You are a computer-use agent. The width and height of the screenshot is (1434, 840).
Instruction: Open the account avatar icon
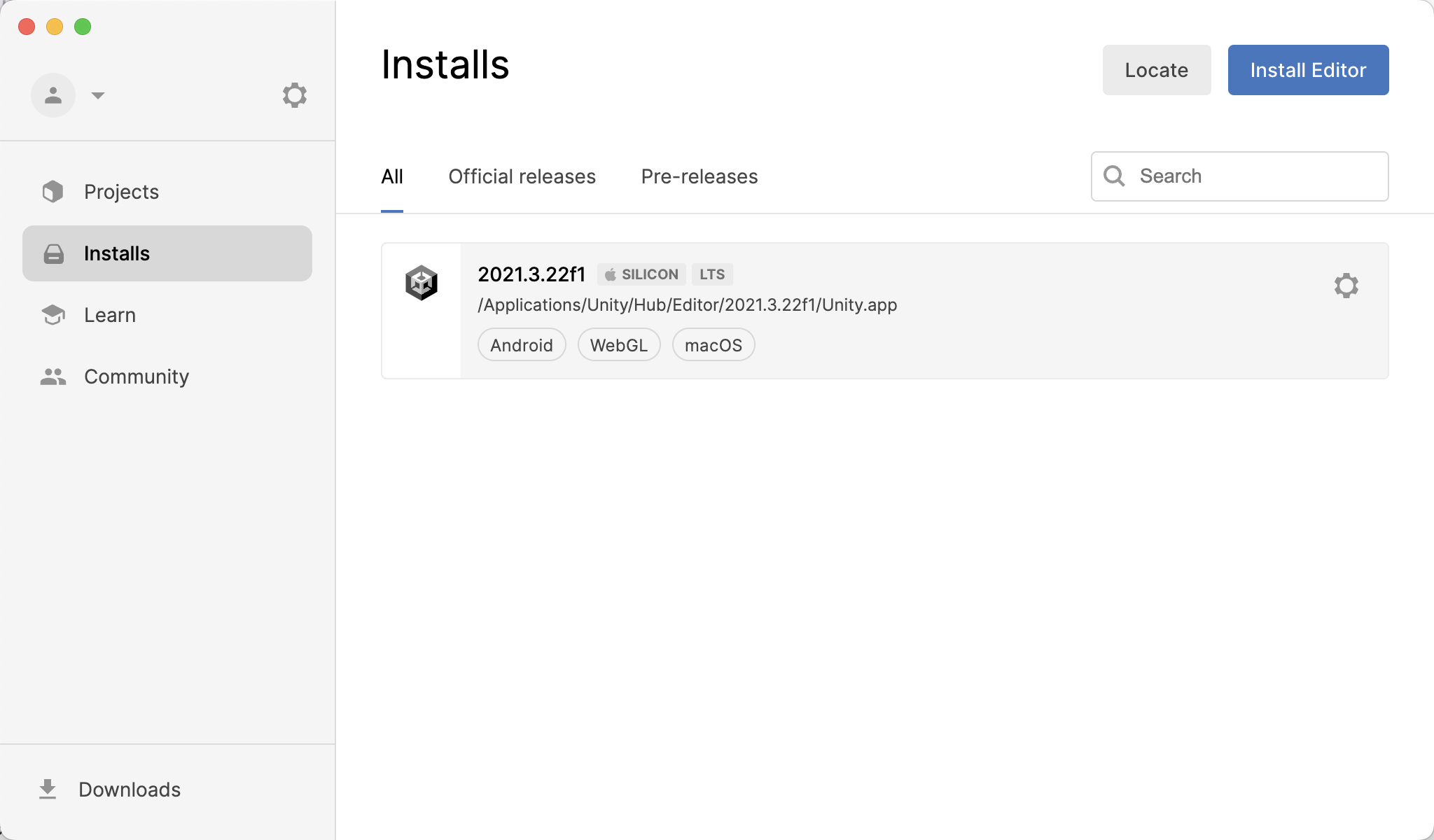53,95
